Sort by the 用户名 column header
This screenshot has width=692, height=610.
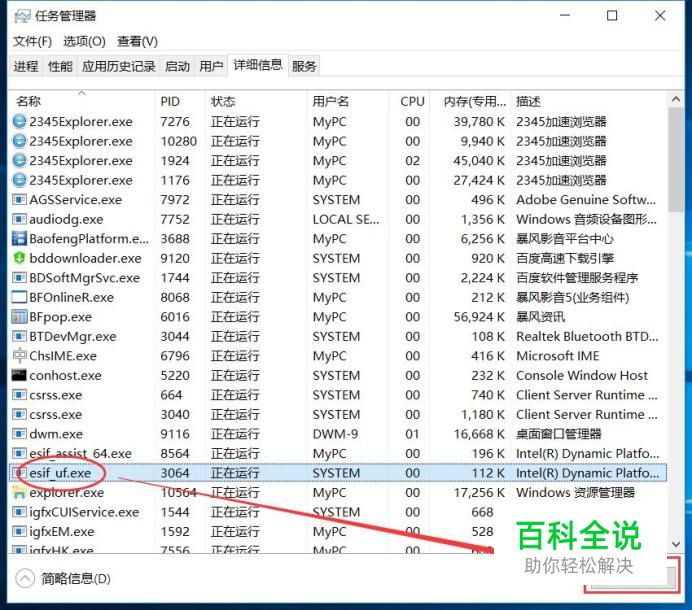tap(348, 101)
